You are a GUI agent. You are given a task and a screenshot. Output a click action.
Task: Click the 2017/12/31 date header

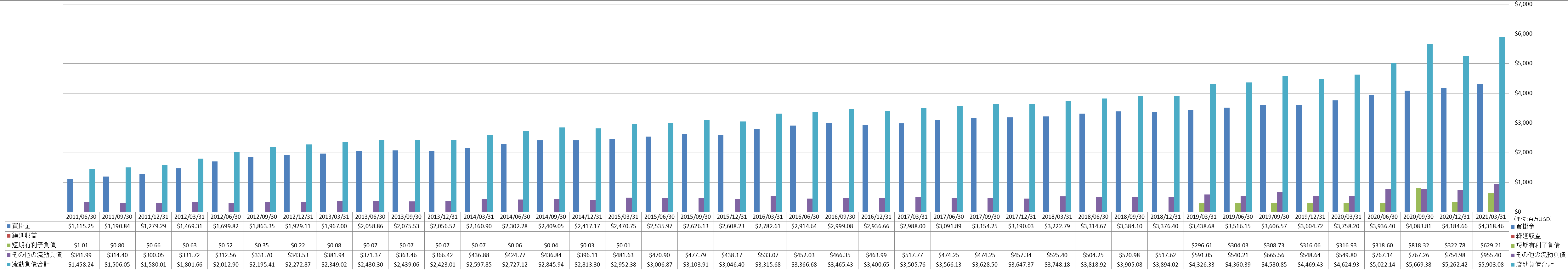(1021, 217)
